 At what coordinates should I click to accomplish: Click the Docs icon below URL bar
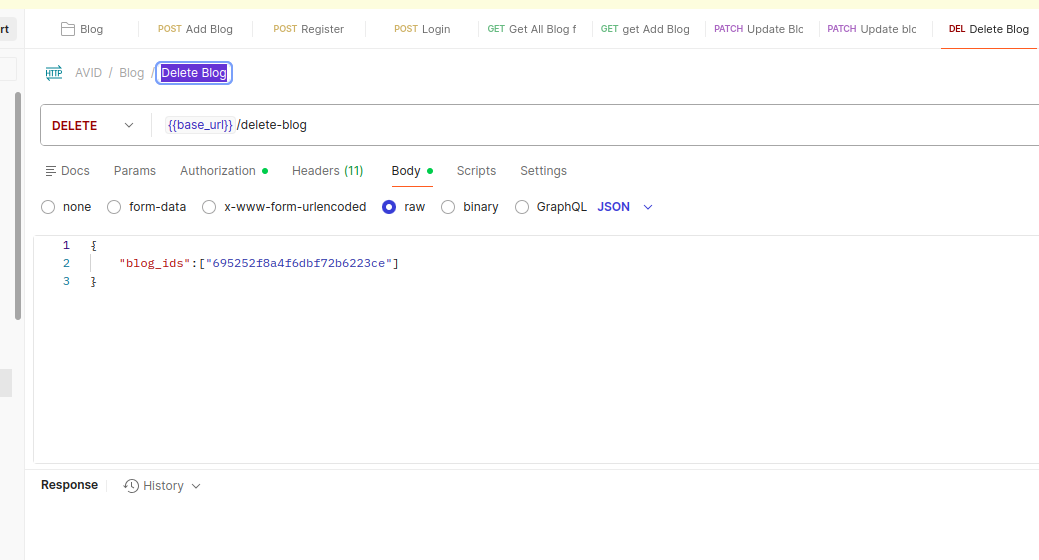pyautogui.click(x=51, y=171)
